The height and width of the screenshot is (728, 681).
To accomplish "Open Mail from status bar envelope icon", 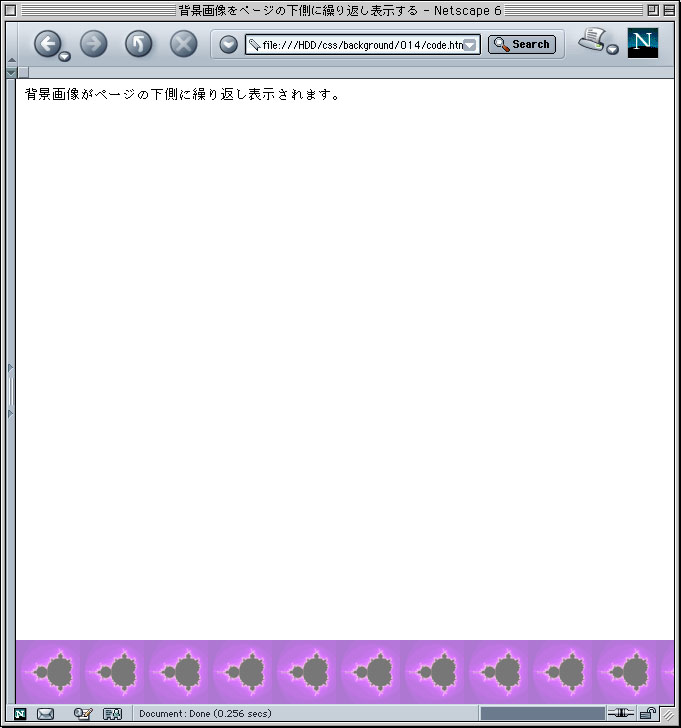I will point(45,714).
